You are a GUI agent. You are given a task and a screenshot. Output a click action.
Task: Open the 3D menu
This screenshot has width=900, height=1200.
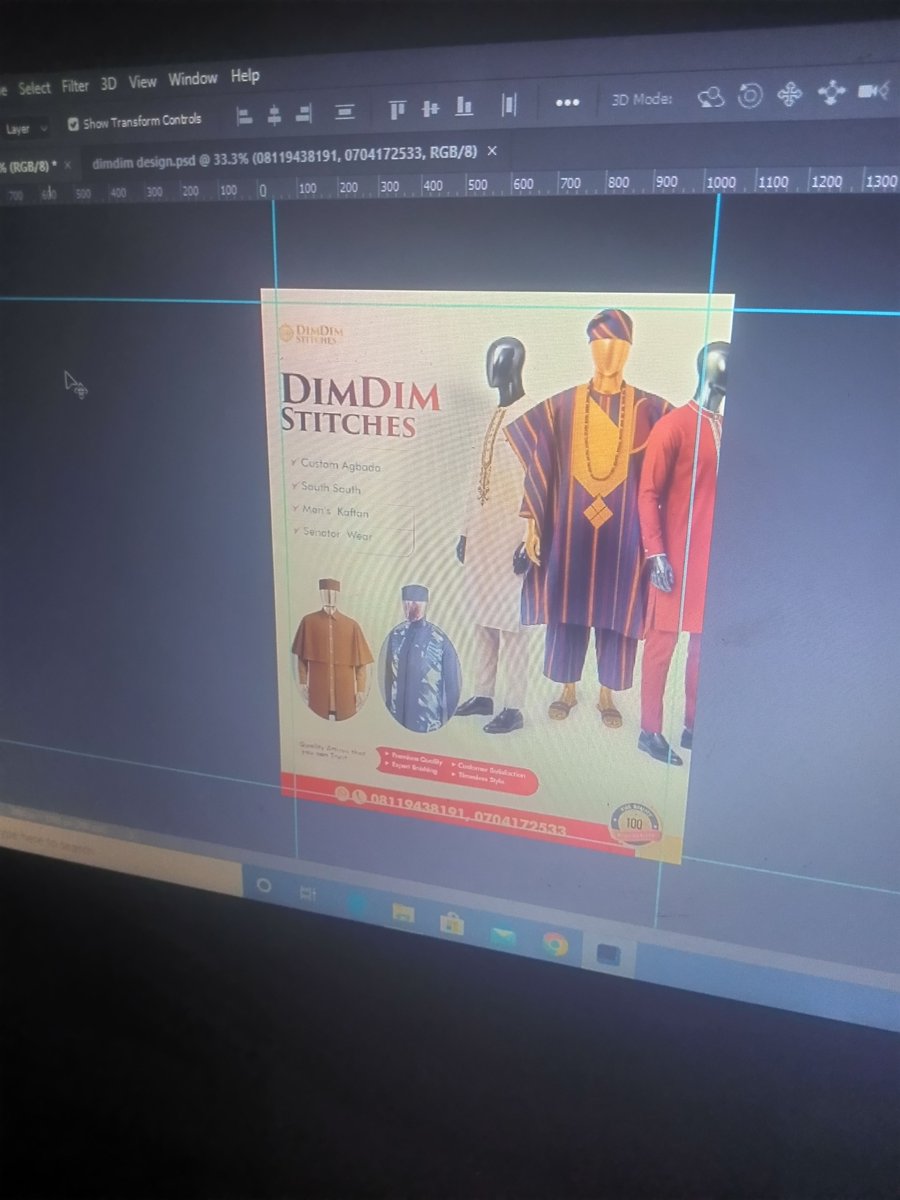click(x=108, y=84)
